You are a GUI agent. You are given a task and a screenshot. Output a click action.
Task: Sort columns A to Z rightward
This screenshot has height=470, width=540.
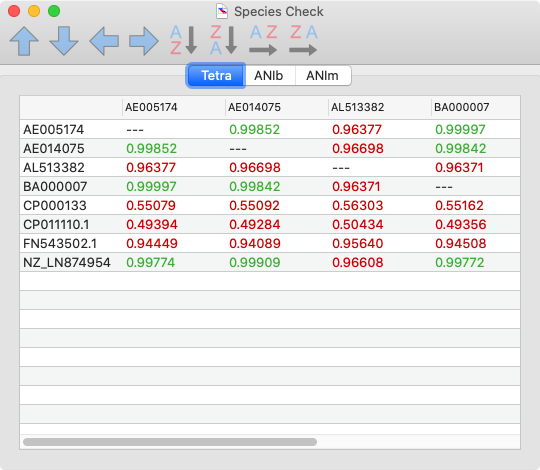click(x=264, y=40)
